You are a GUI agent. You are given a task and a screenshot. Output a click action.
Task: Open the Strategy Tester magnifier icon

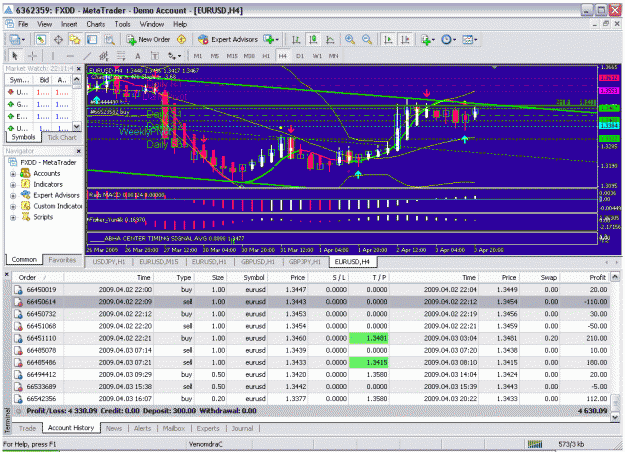pos(109,39)
